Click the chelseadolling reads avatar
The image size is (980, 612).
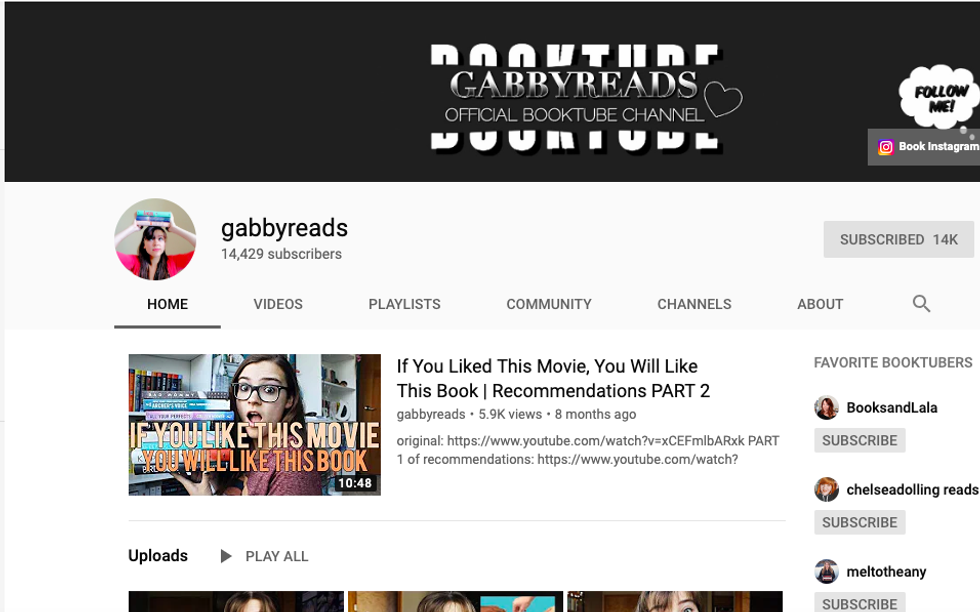tap(826, 490)
